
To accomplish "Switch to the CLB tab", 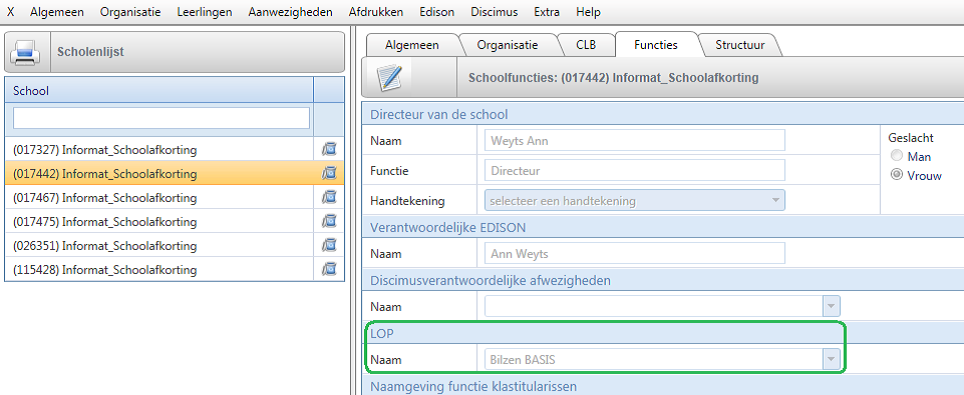I will [x=586, y=45].
